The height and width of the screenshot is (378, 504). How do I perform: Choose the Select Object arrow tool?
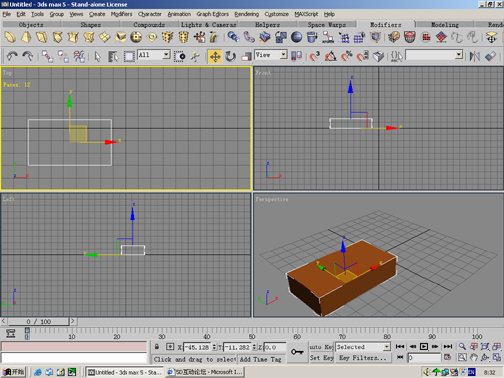(97, 56)
